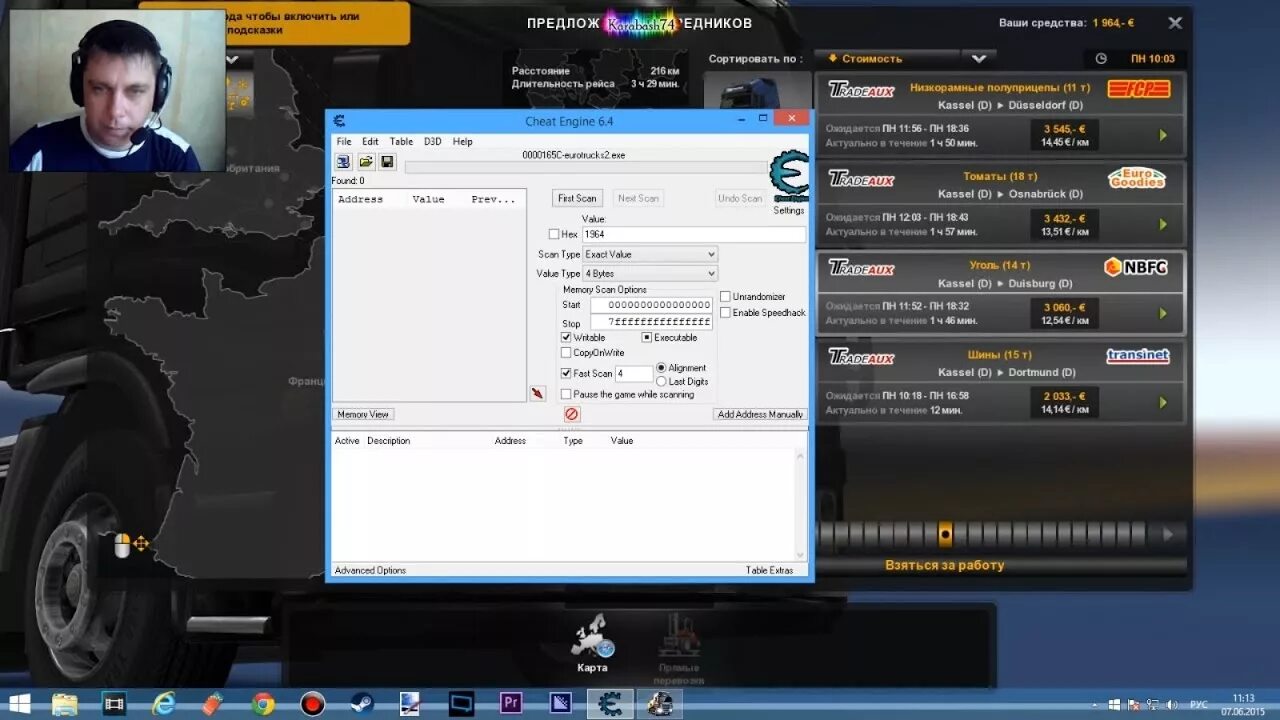Click the Stop address field

(651, 322)
